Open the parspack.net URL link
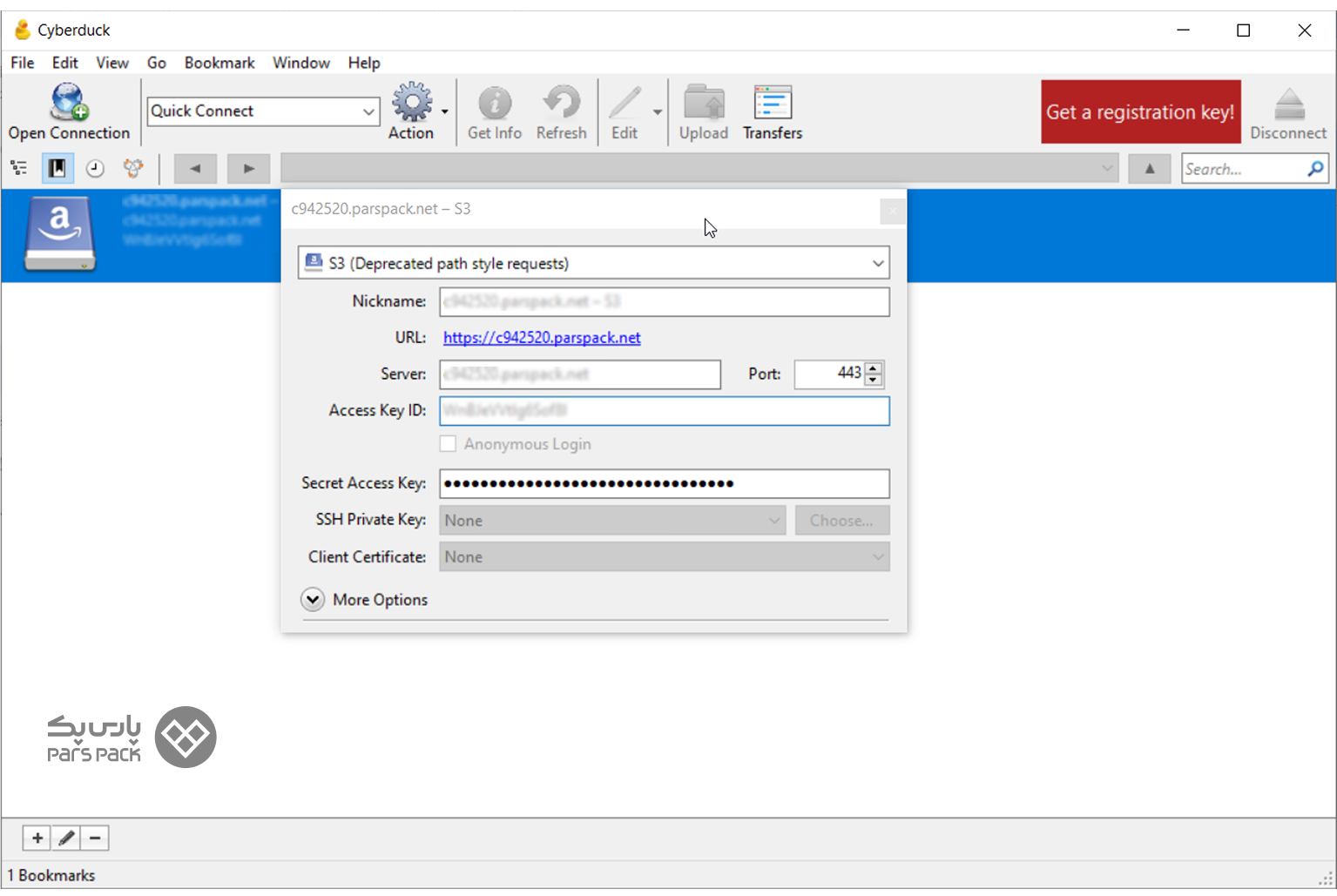Viewport: 1337px width, 896px height. click(x=542, y=338)
